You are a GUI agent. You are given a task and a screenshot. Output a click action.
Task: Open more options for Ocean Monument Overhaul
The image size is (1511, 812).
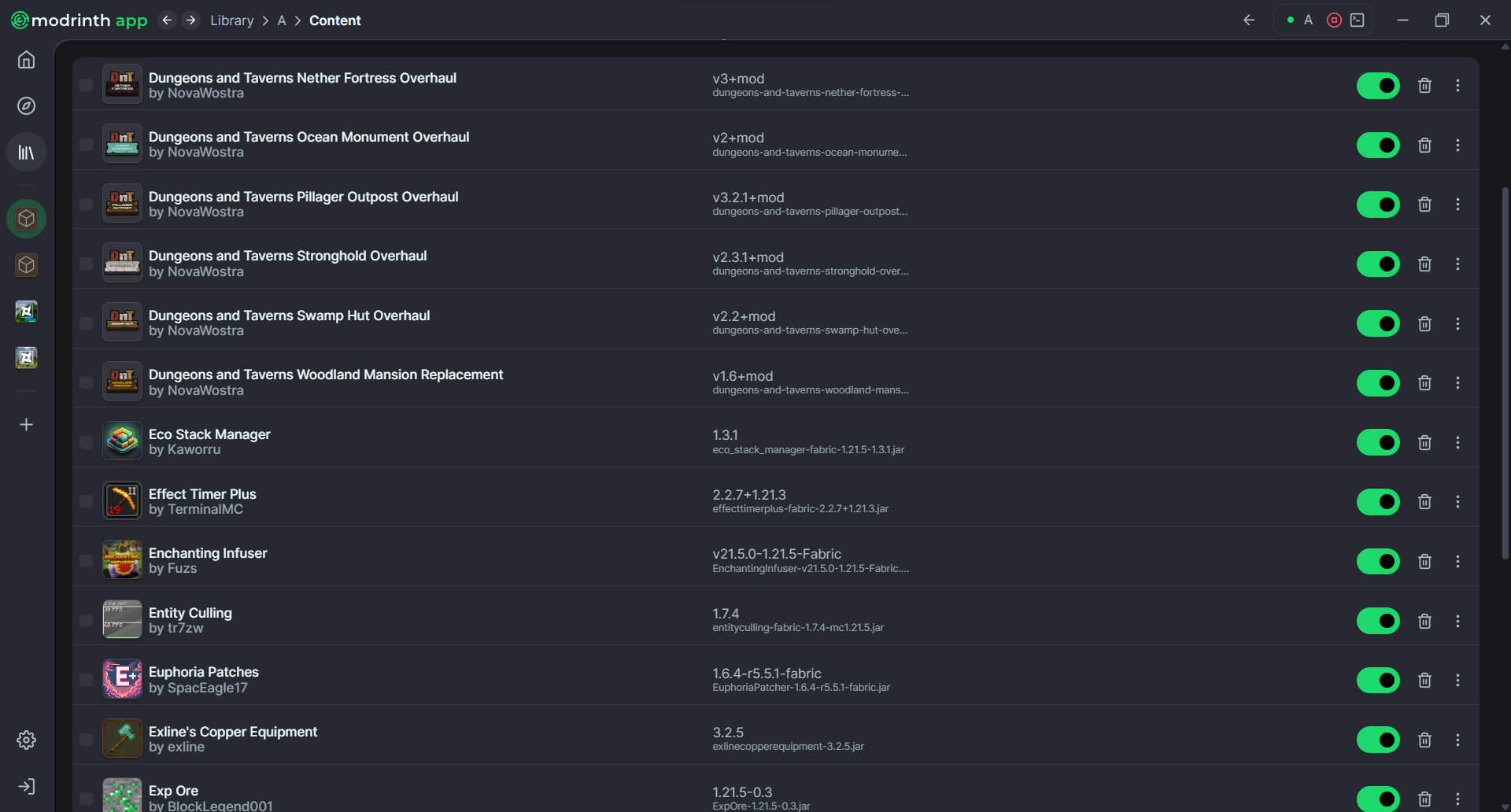pos(1457,146)
